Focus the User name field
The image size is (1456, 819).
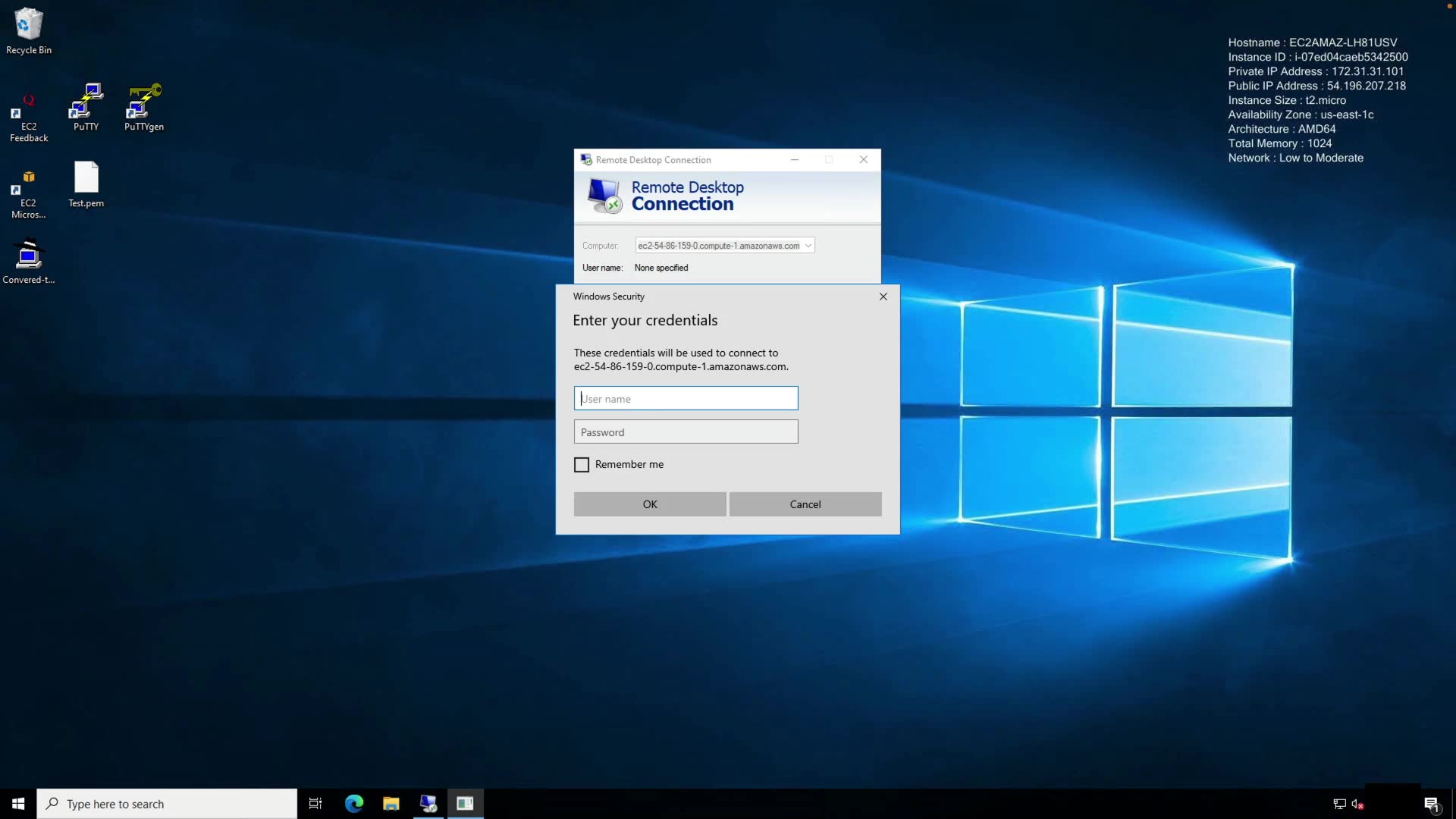tap(686, 399)
